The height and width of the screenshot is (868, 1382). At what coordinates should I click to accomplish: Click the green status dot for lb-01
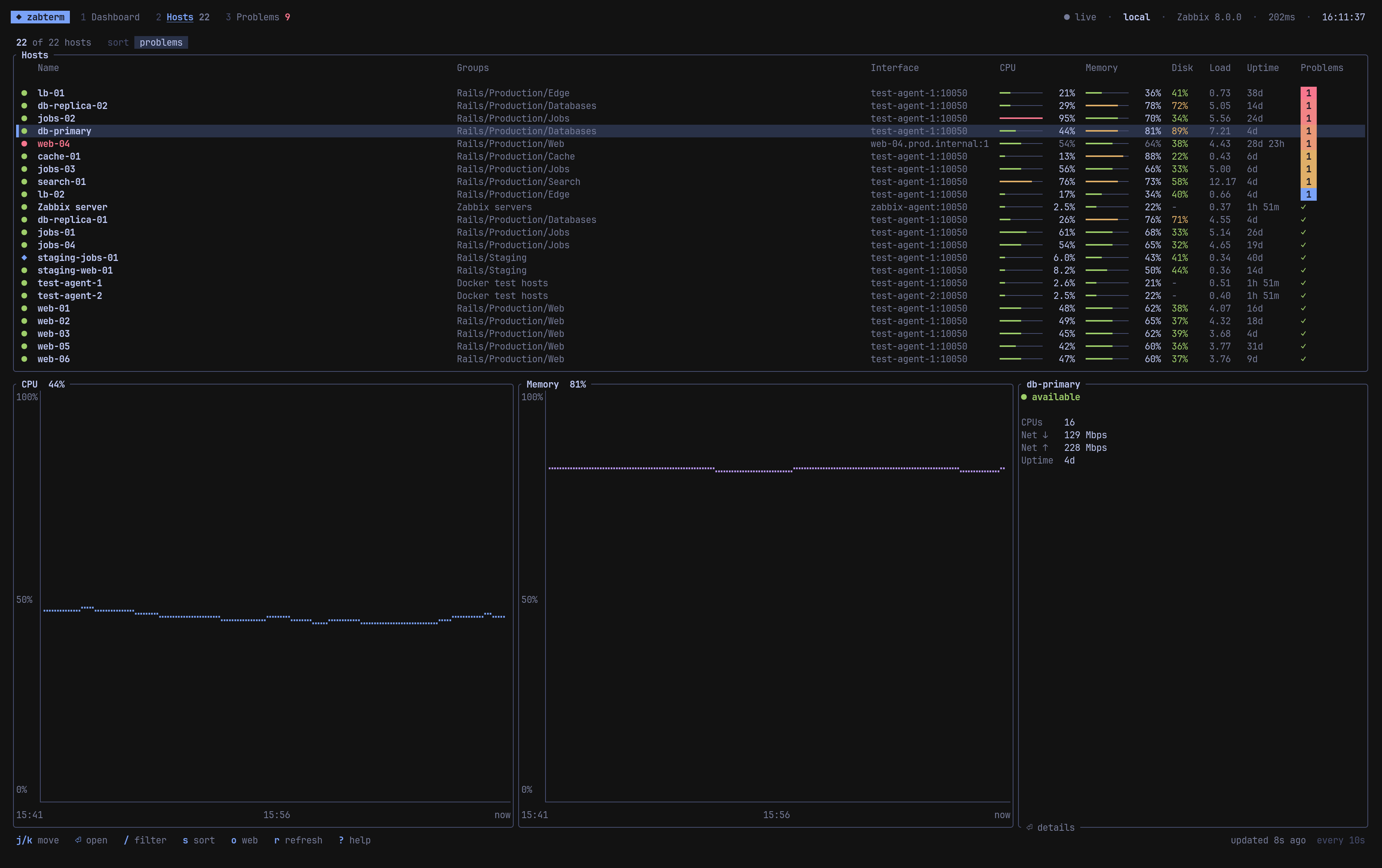(x=24, y=93)
